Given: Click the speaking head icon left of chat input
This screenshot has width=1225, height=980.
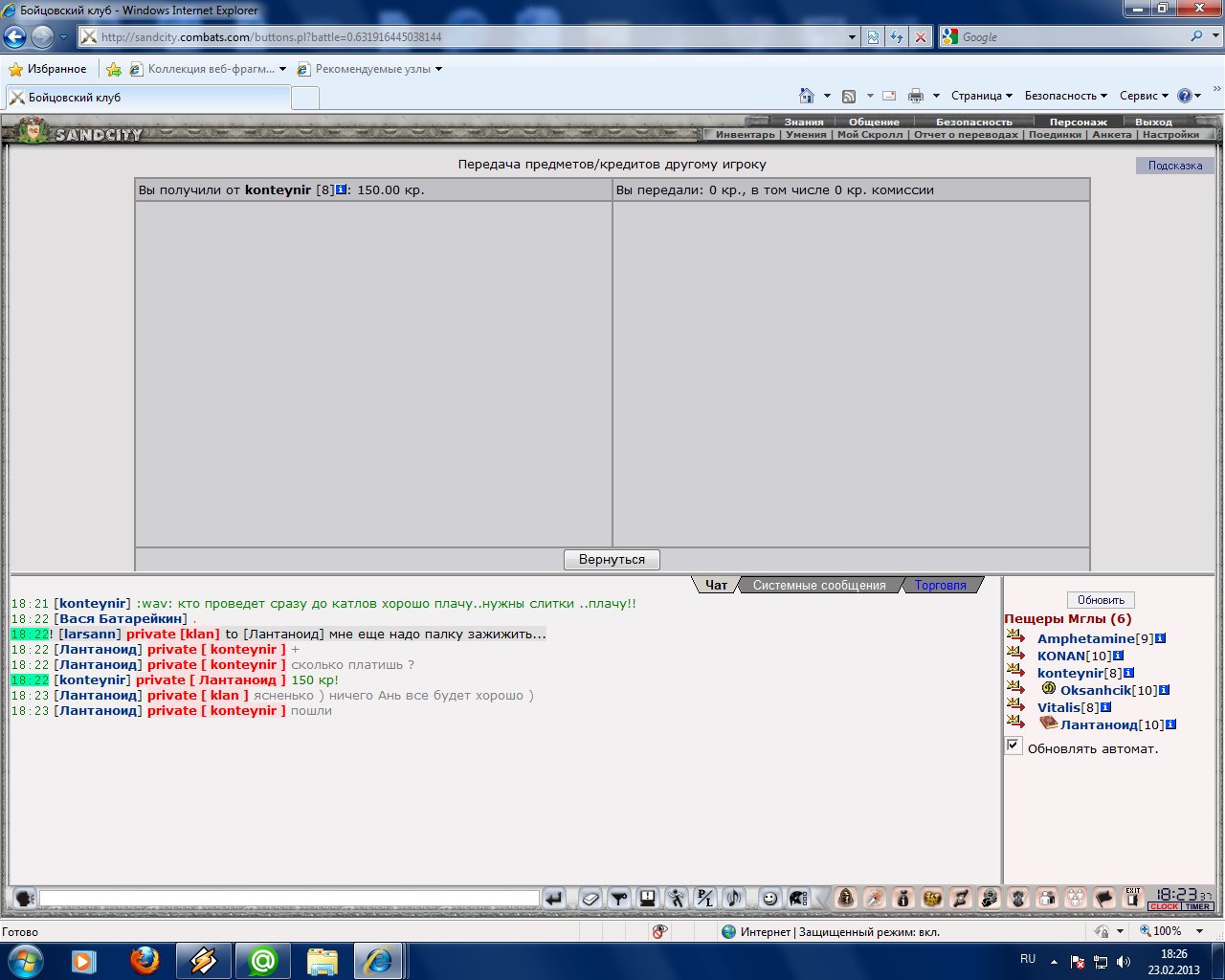Looking at the screenshot, I should pyautogui.click(x=25, y=898).
